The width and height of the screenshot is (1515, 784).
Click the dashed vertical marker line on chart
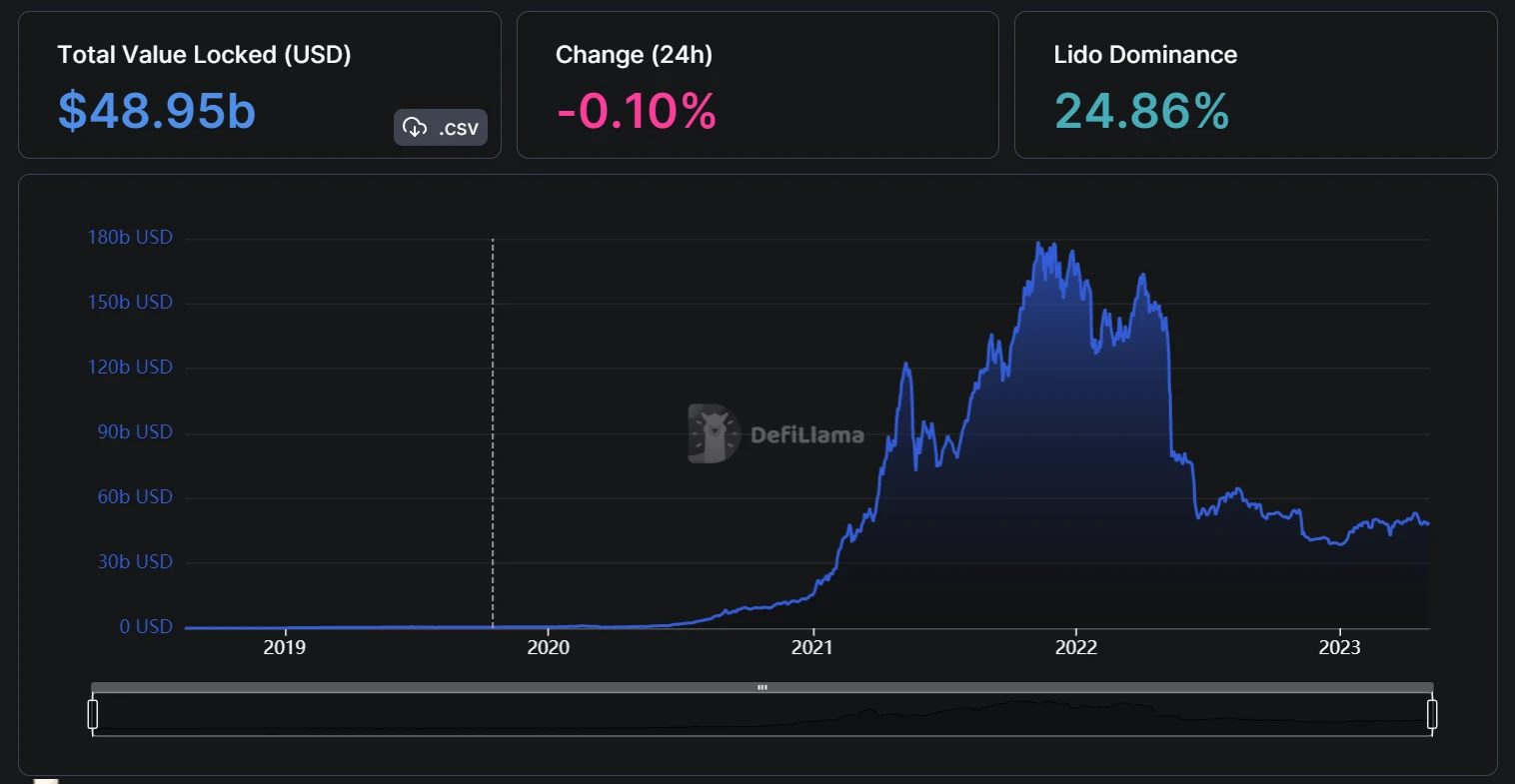click(493, 429)
